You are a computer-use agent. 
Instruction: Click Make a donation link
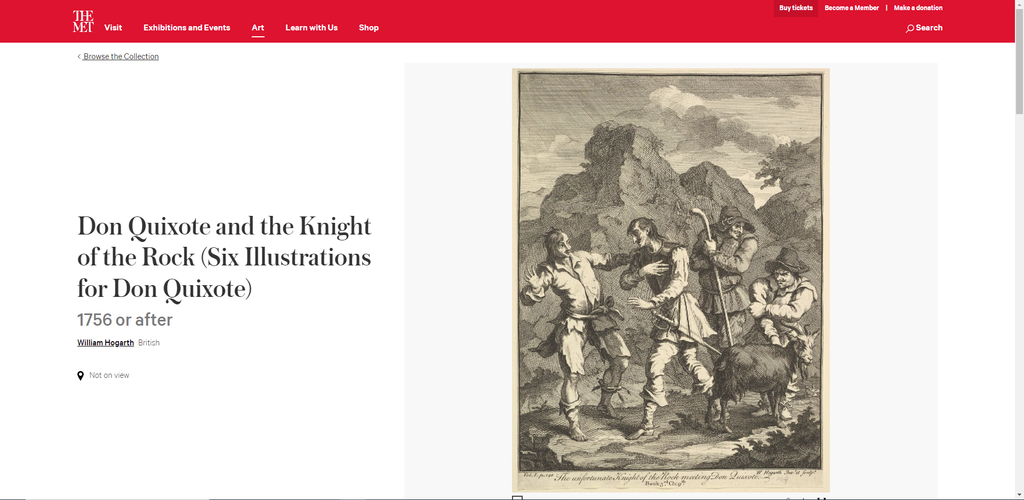918,8
